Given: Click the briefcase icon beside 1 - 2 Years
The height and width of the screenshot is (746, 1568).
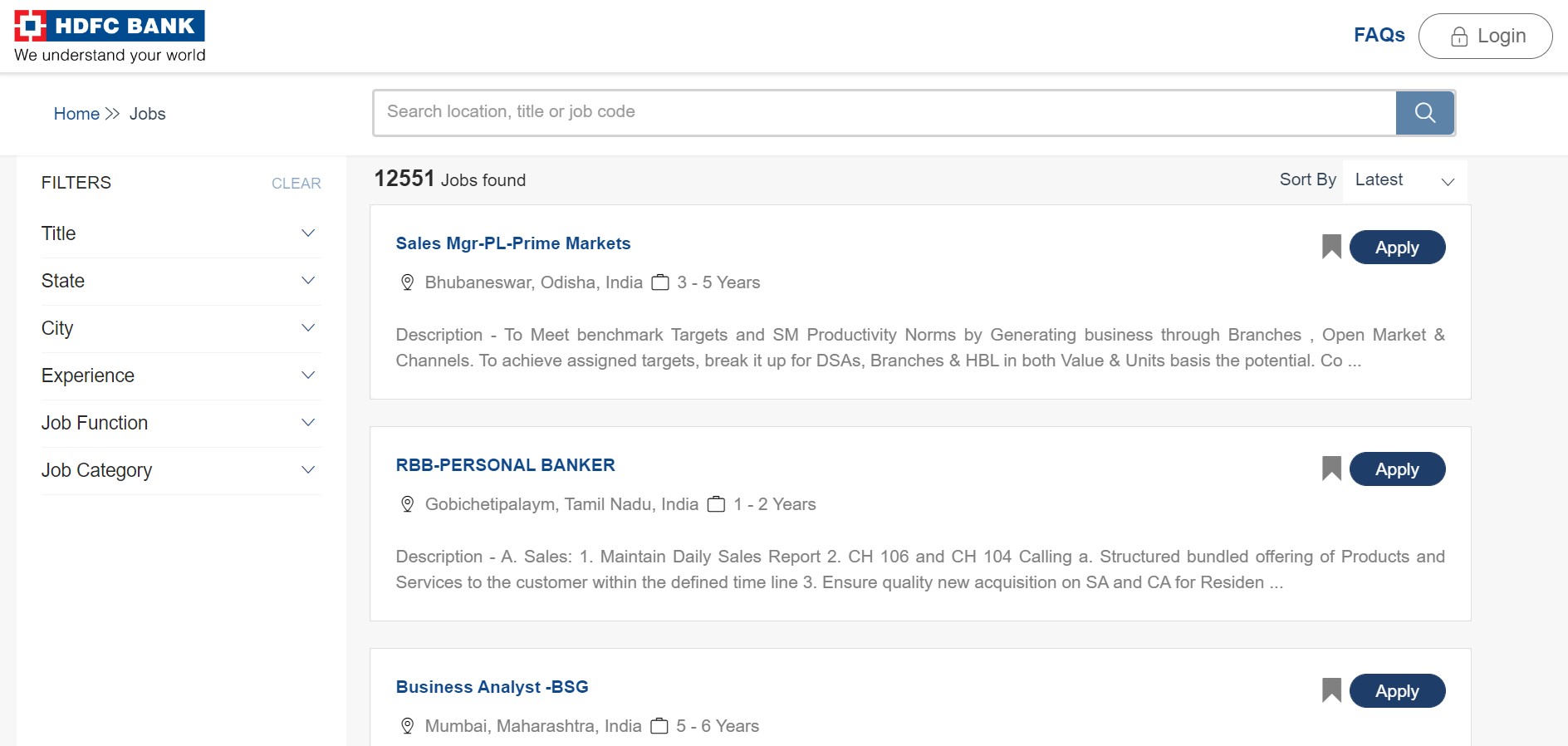Looking at the screenshot, I should tap(716, 504).
